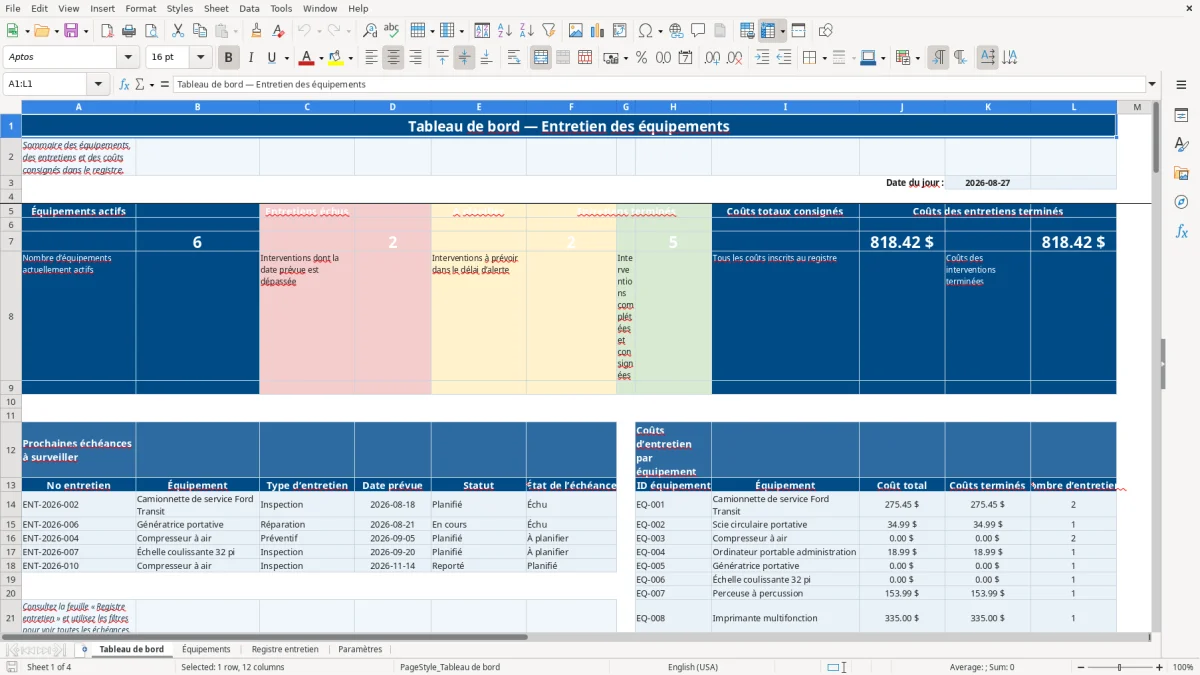Viewport: 1200px width, 675px height.
Task: Open the conditional formatting dropdown arrow
Action: pos(917,58)
